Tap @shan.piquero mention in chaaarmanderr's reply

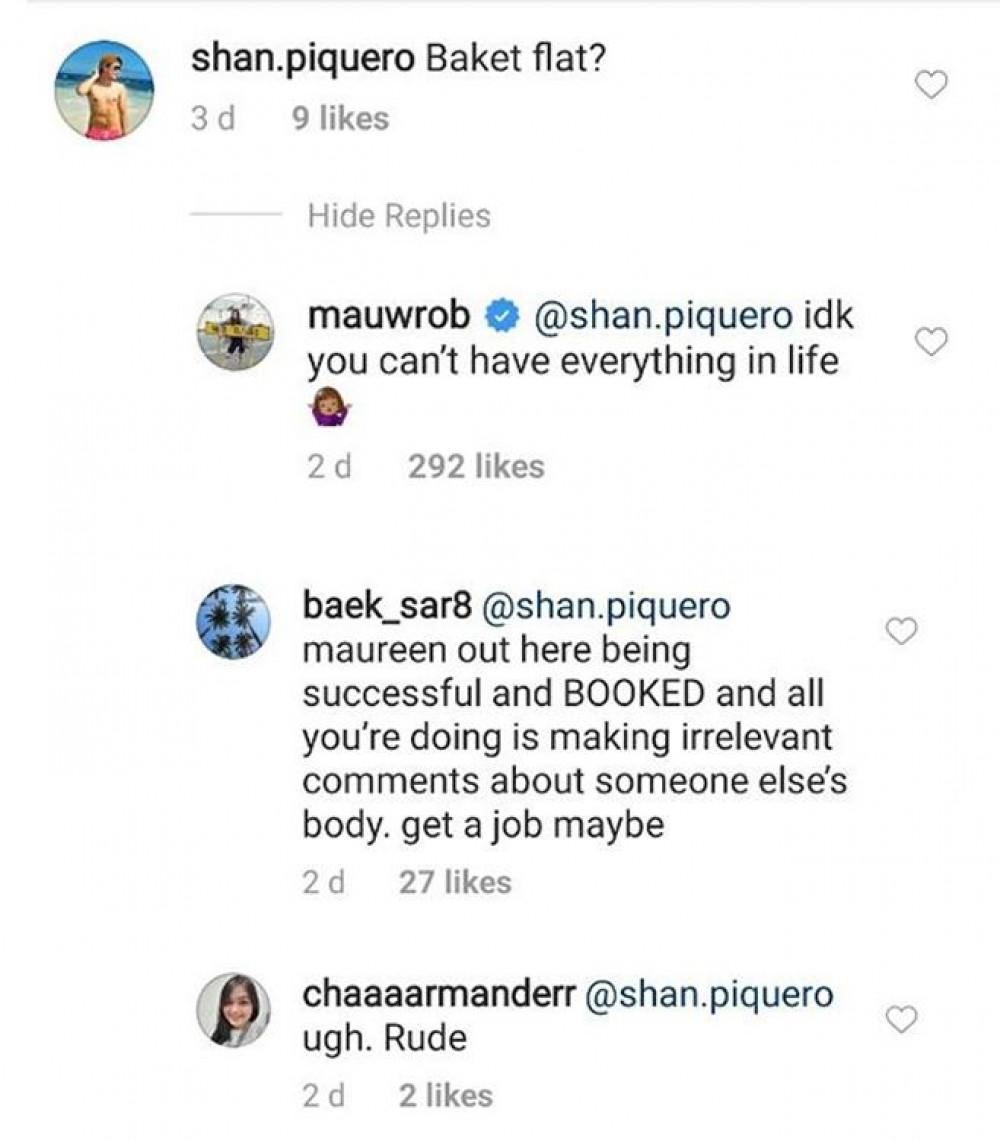(709, 994)
